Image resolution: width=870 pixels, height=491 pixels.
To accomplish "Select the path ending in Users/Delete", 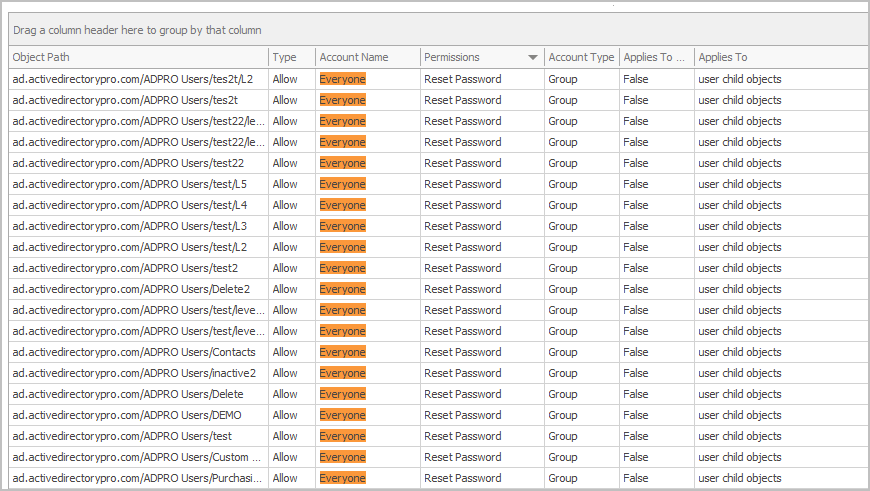I will coord(128,394).
